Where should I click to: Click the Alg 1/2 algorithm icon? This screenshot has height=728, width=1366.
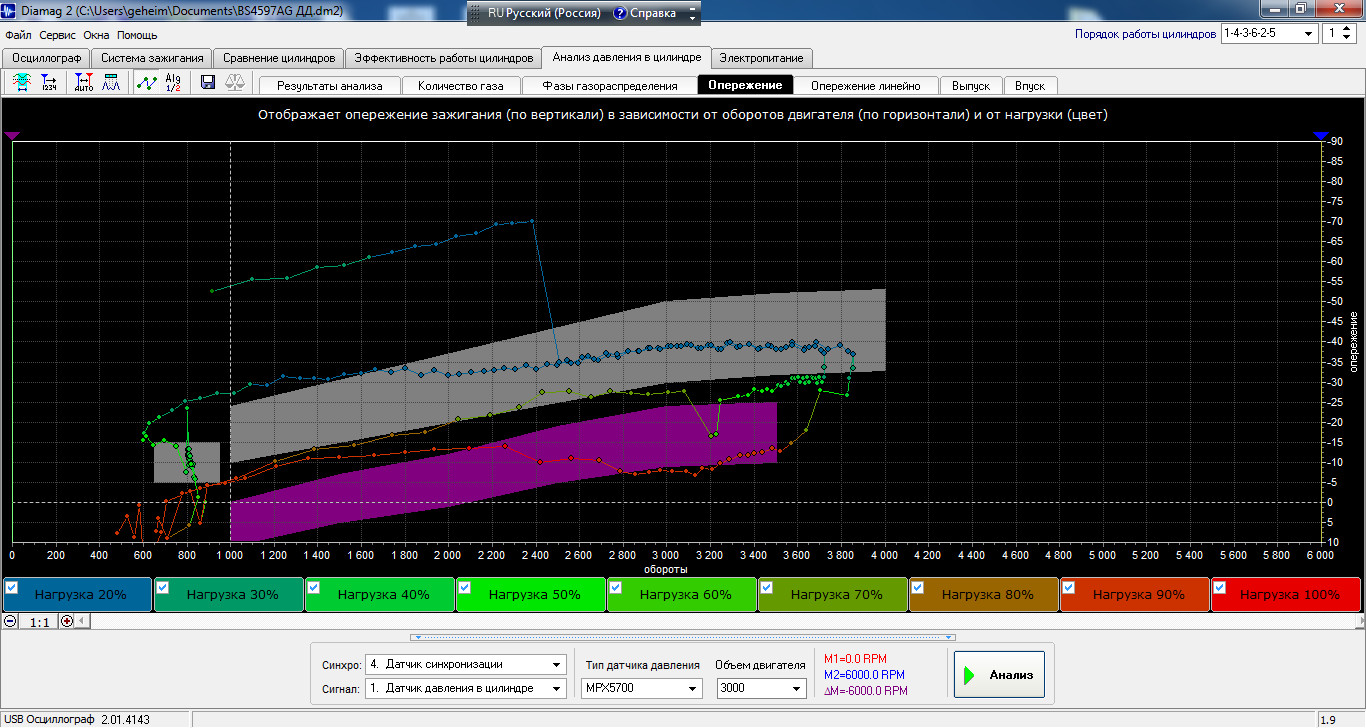pos(173,83)
